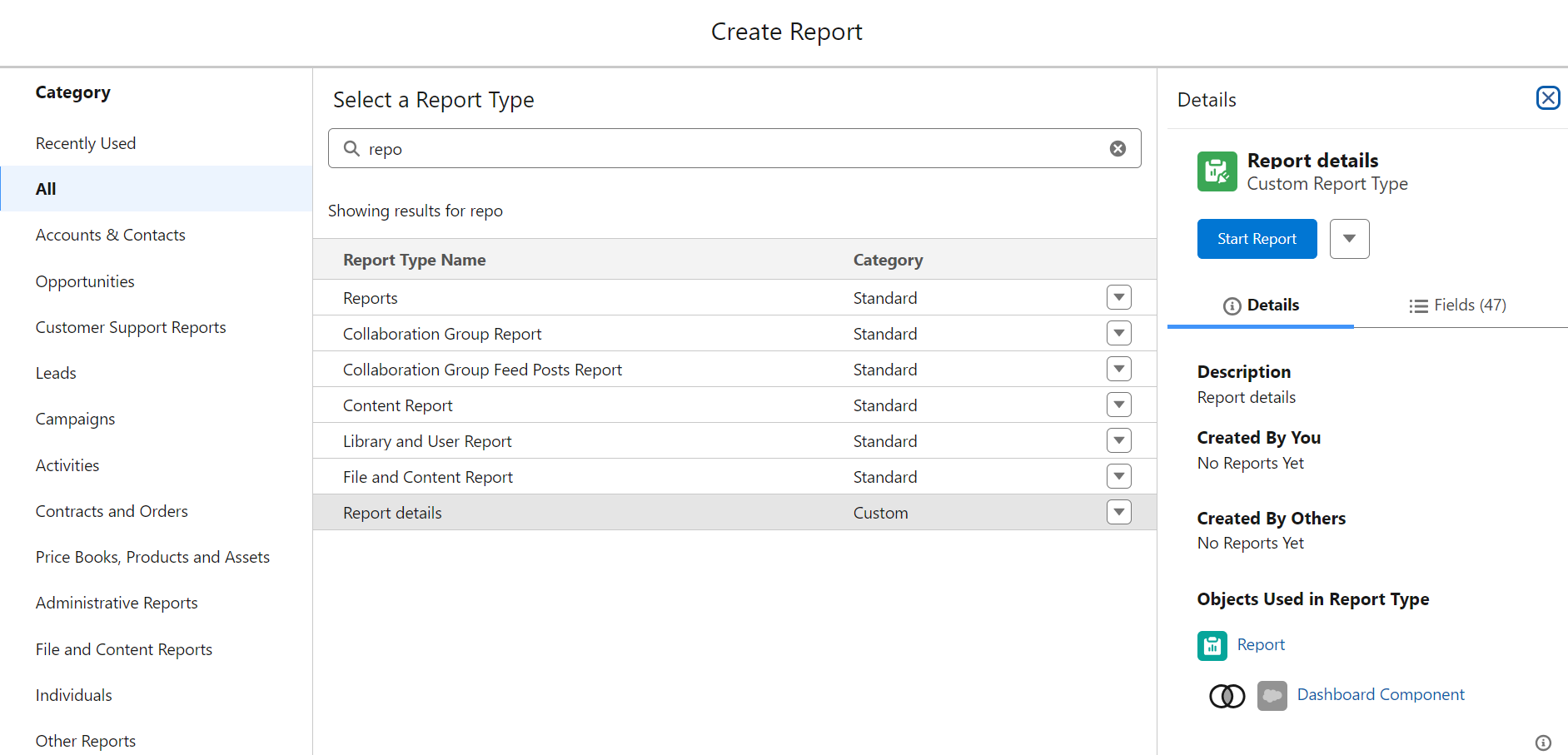Select the Customer Support Reports category
The width and height of the screenshot is (1568, 755).
point(157,327)
